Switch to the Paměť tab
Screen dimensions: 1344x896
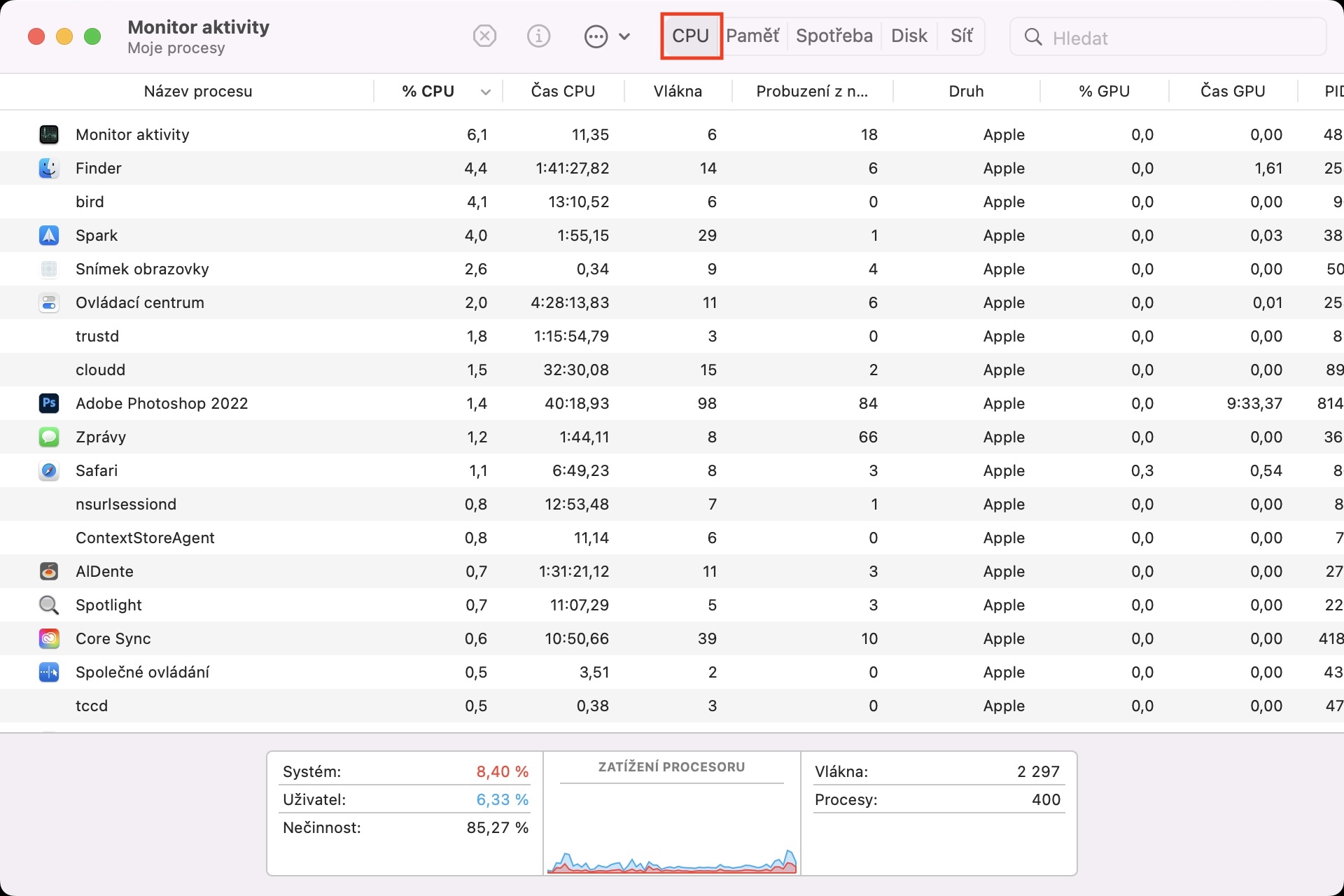752,36
